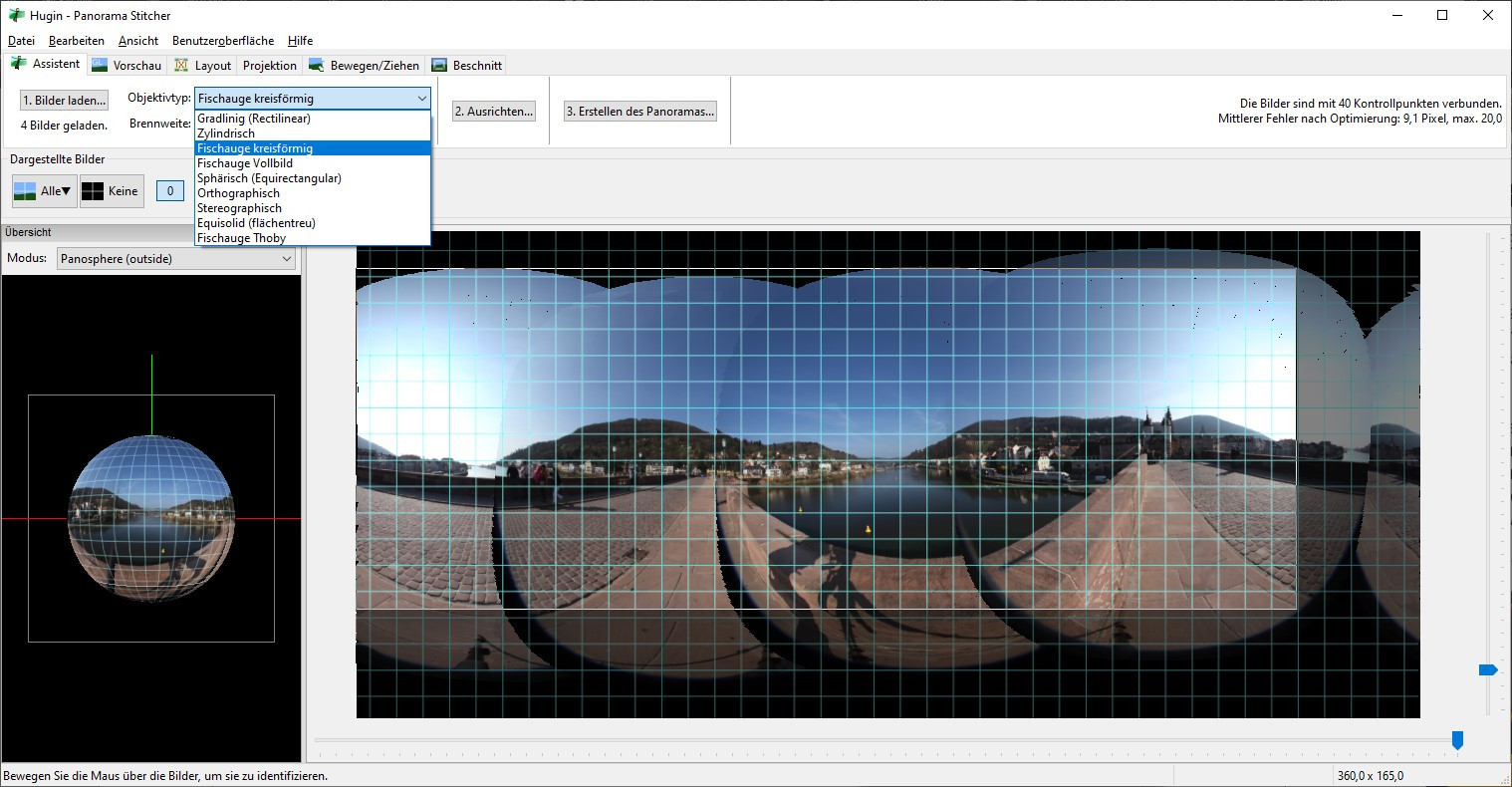Viewport: 1512px width, 787px height.
Task: Show all images with Alle button
Action: pos(44,191)
